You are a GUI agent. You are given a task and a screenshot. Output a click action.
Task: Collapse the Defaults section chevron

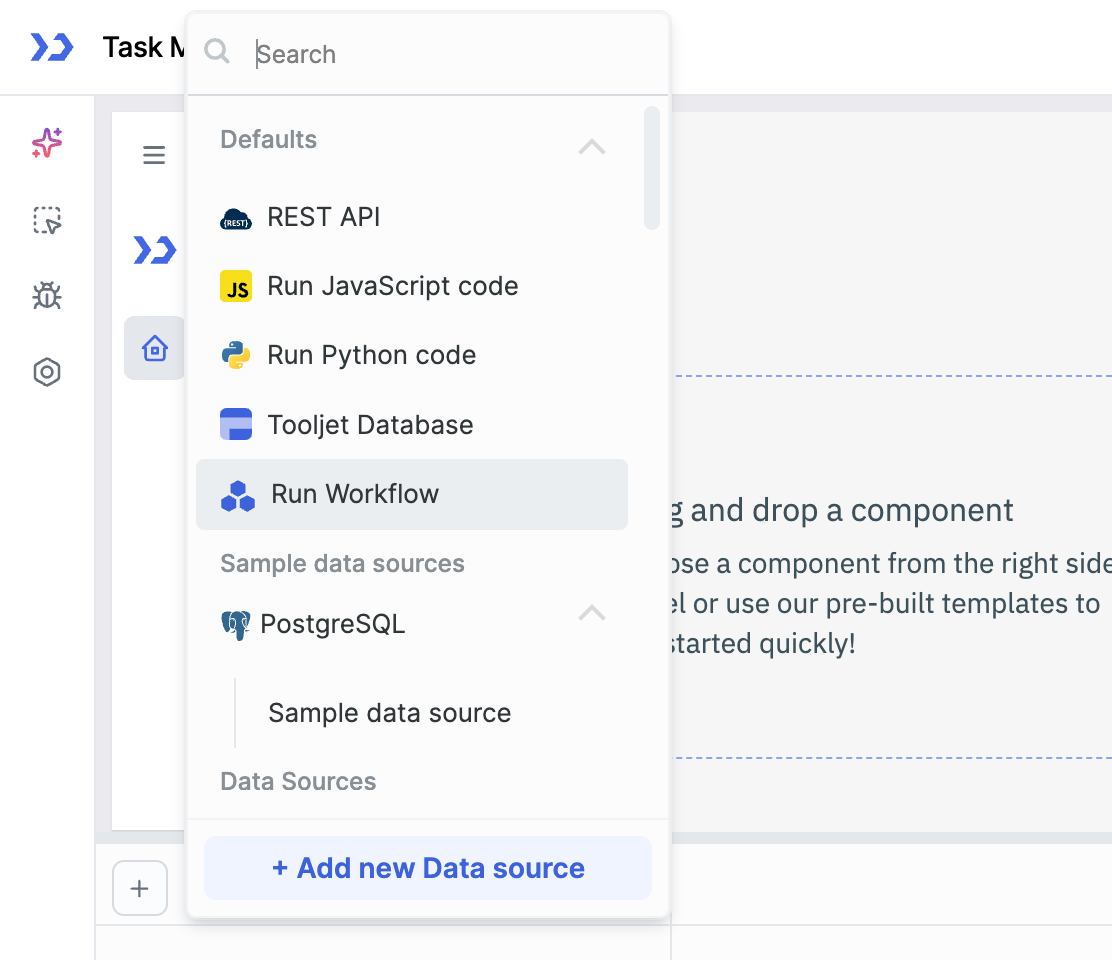tap(592, 147)
